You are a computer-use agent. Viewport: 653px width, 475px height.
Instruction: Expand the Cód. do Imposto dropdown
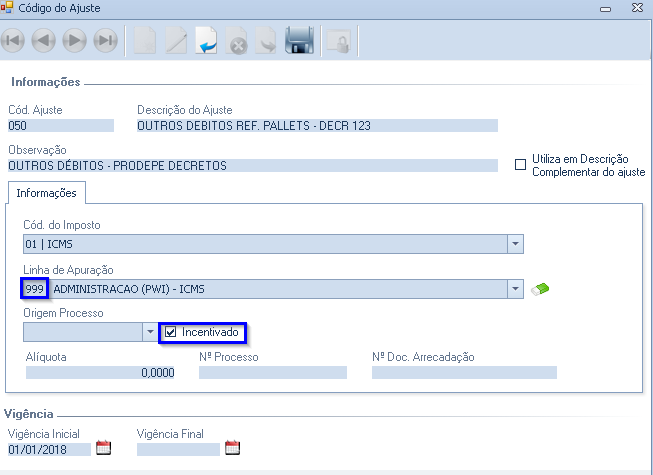coord(515,244)
